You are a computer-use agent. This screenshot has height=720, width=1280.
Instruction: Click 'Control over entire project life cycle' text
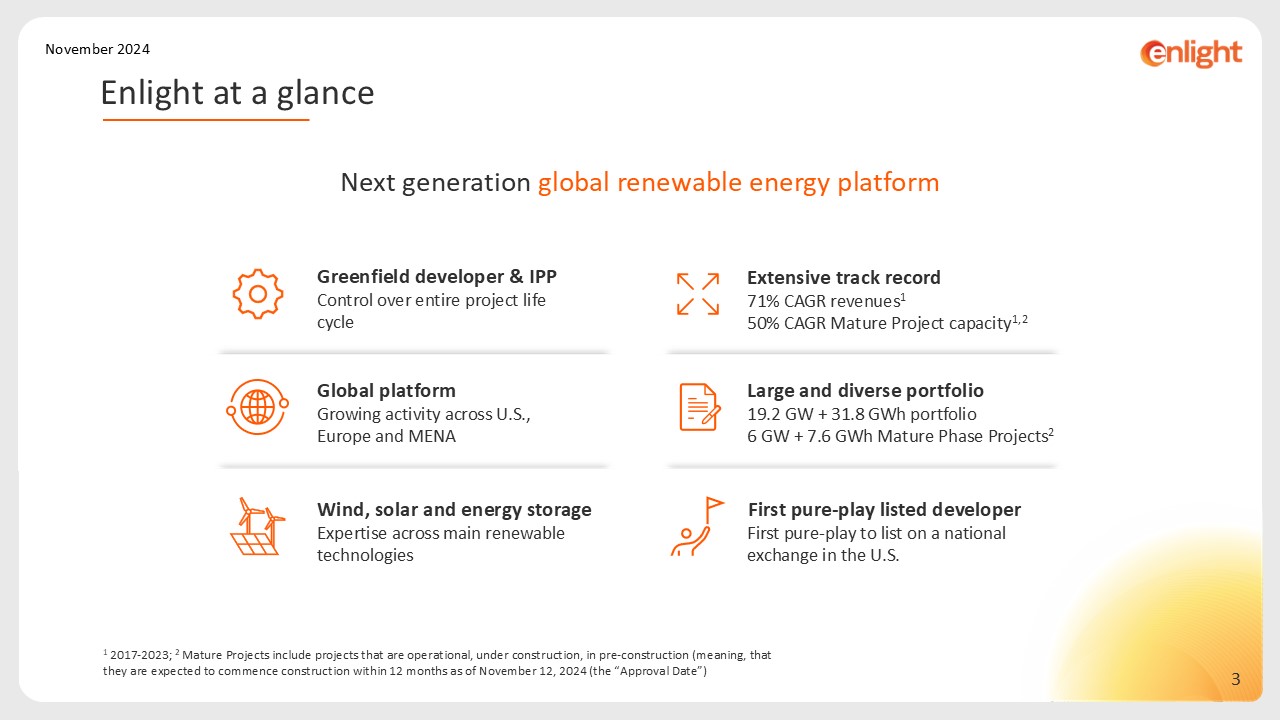431,311
